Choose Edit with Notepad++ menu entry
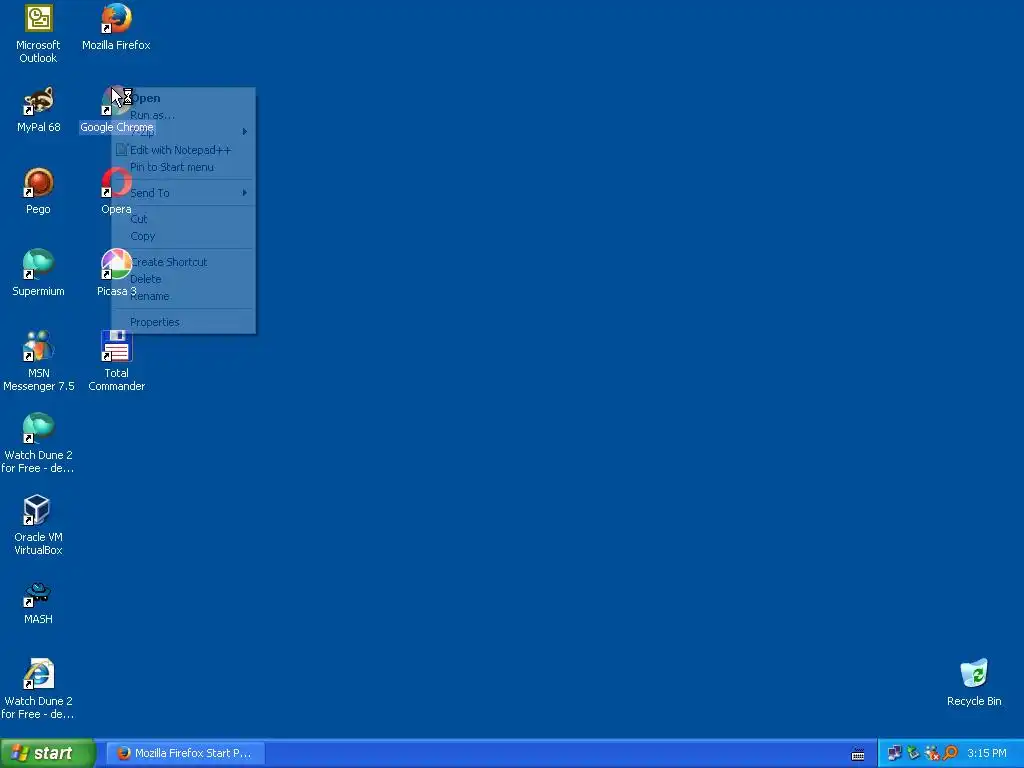The image size is (1024, 768). [x=184, y=150]
